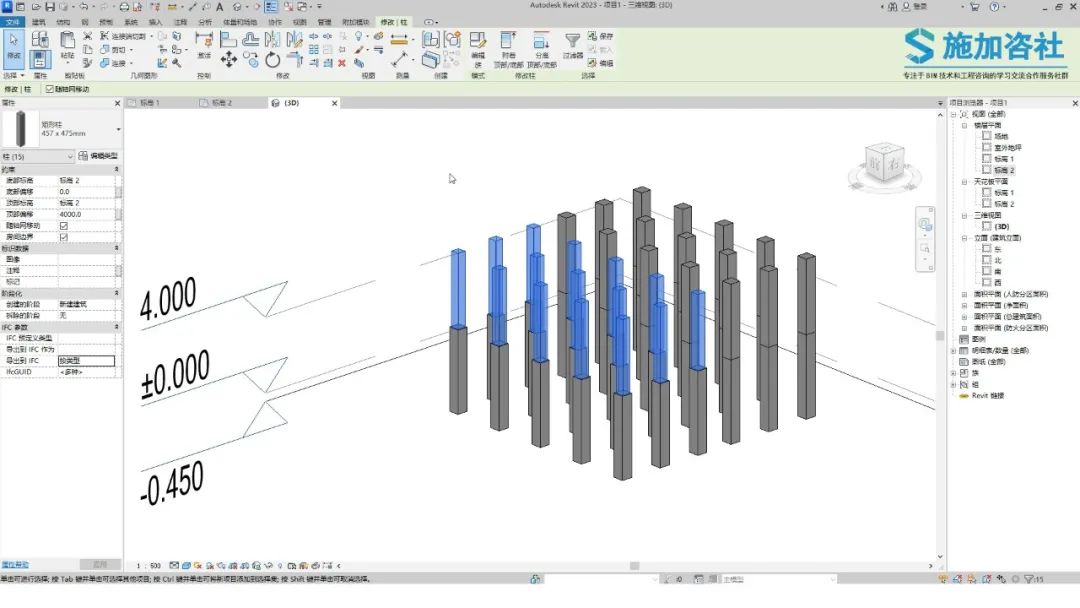Viewport: 1080px width, 608px height.
Task: Click the Text 'A' icon in quick access toolbar
Action: click(220, 7)
